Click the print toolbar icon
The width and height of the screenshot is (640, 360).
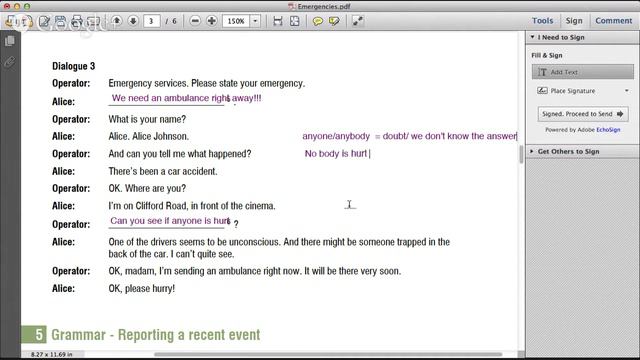[77, 21]
